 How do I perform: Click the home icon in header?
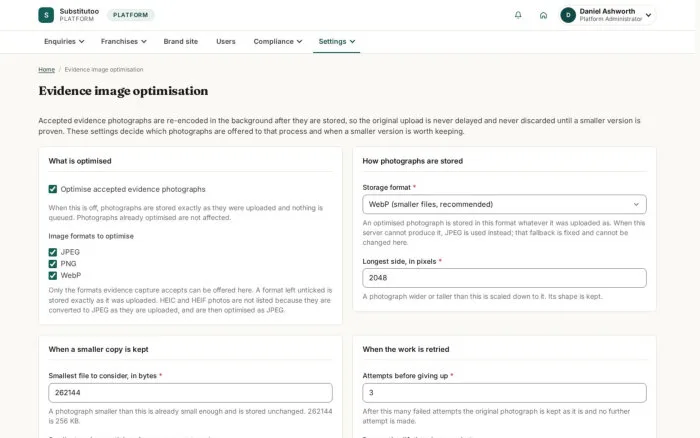coord(543,15)
